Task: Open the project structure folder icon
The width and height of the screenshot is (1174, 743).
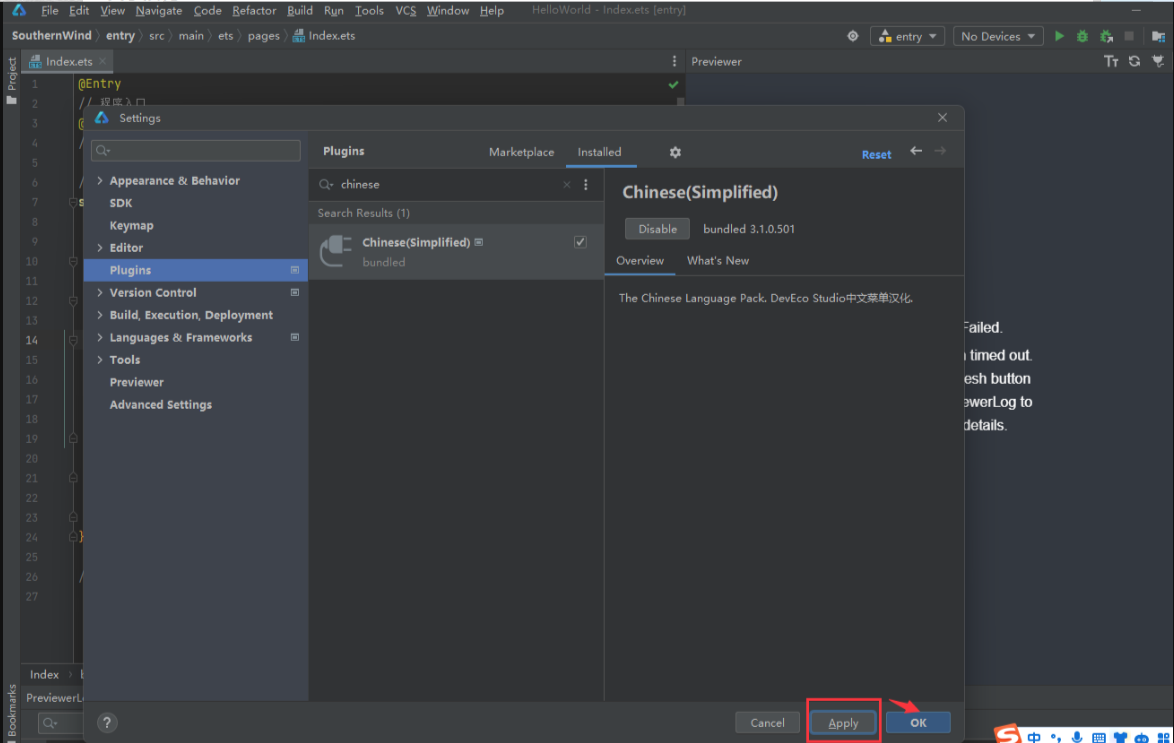Action: point(1158,36)
